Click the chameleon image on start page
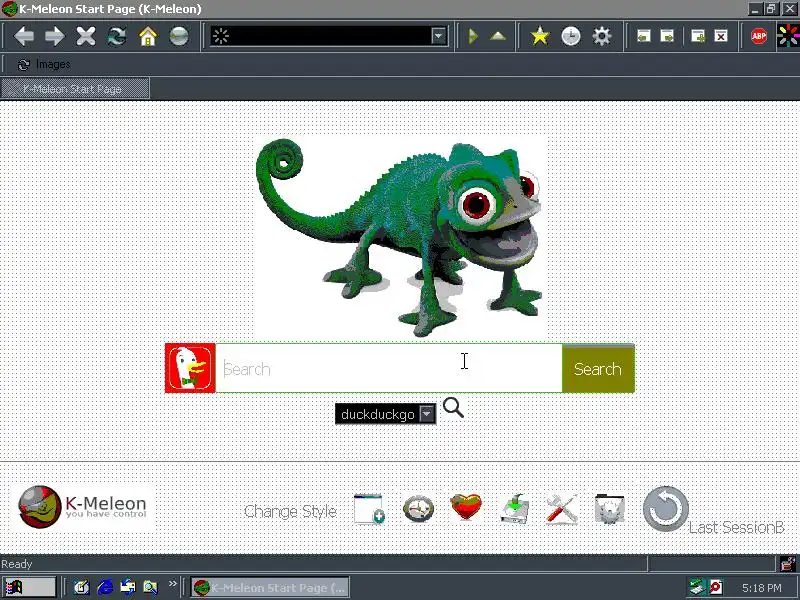 click(400, 237)
